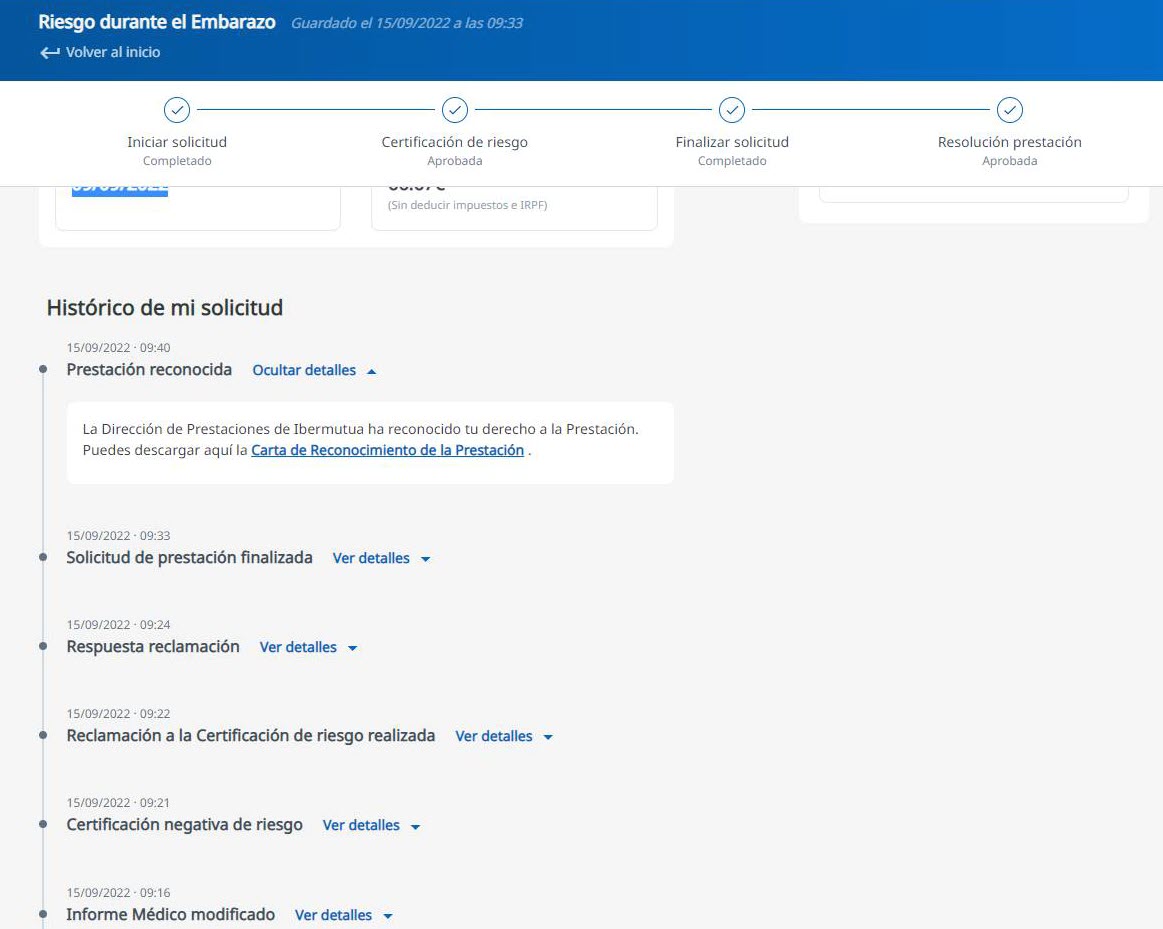Click the Riesgo durante el Embarazo title
This screenshot has height=929, width=1163.
click(157, 22)
